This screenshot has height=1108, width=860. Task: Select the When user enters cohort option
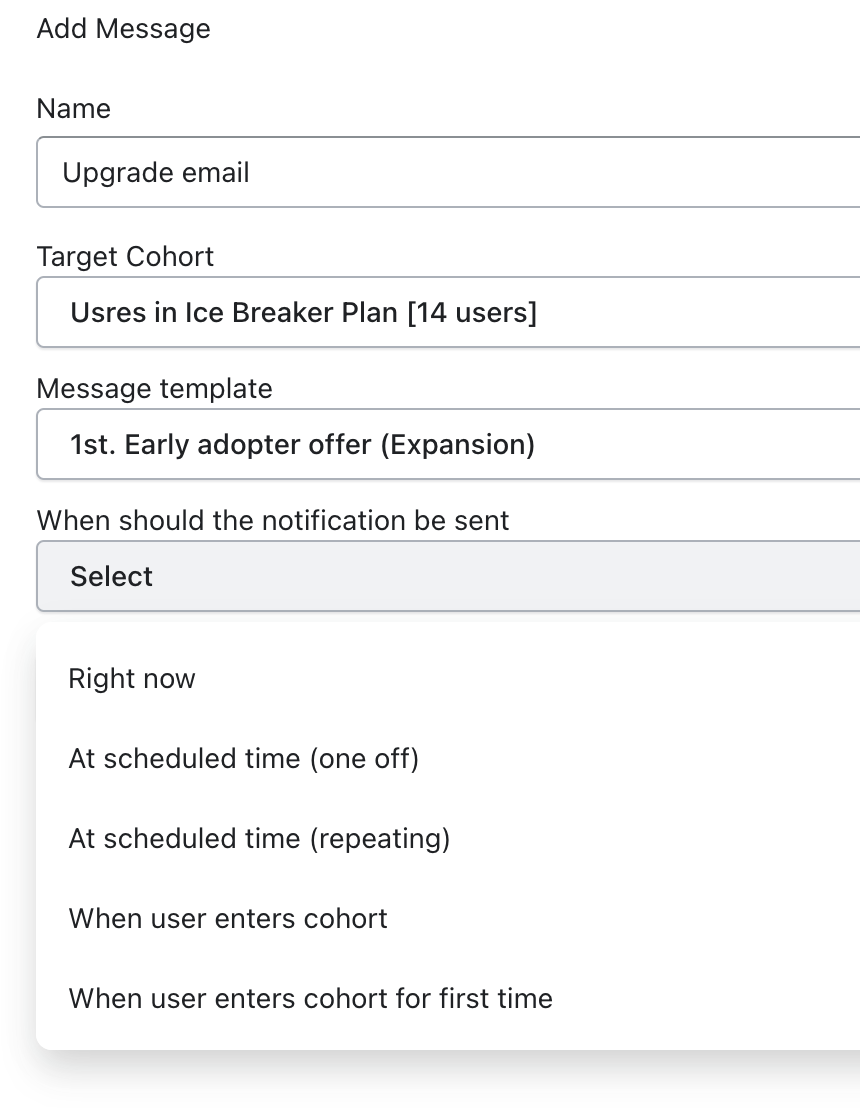[x=228, y=918]
